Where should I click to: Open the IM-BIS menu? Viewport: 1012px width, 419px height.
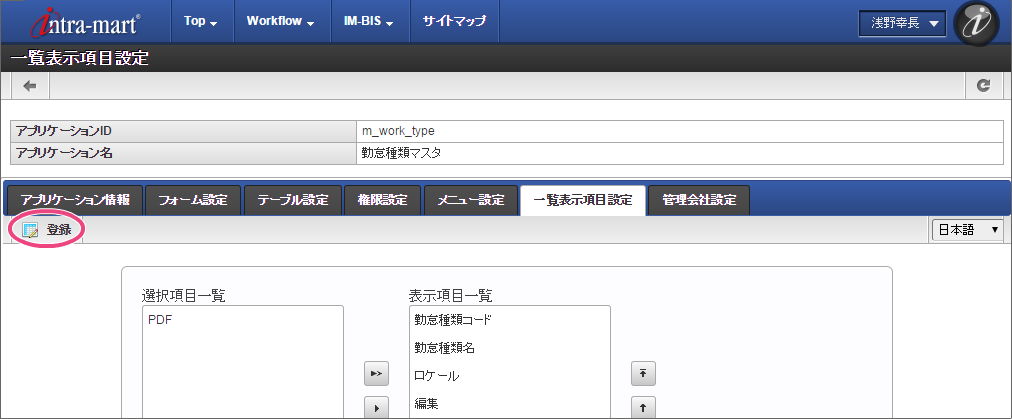369,21
